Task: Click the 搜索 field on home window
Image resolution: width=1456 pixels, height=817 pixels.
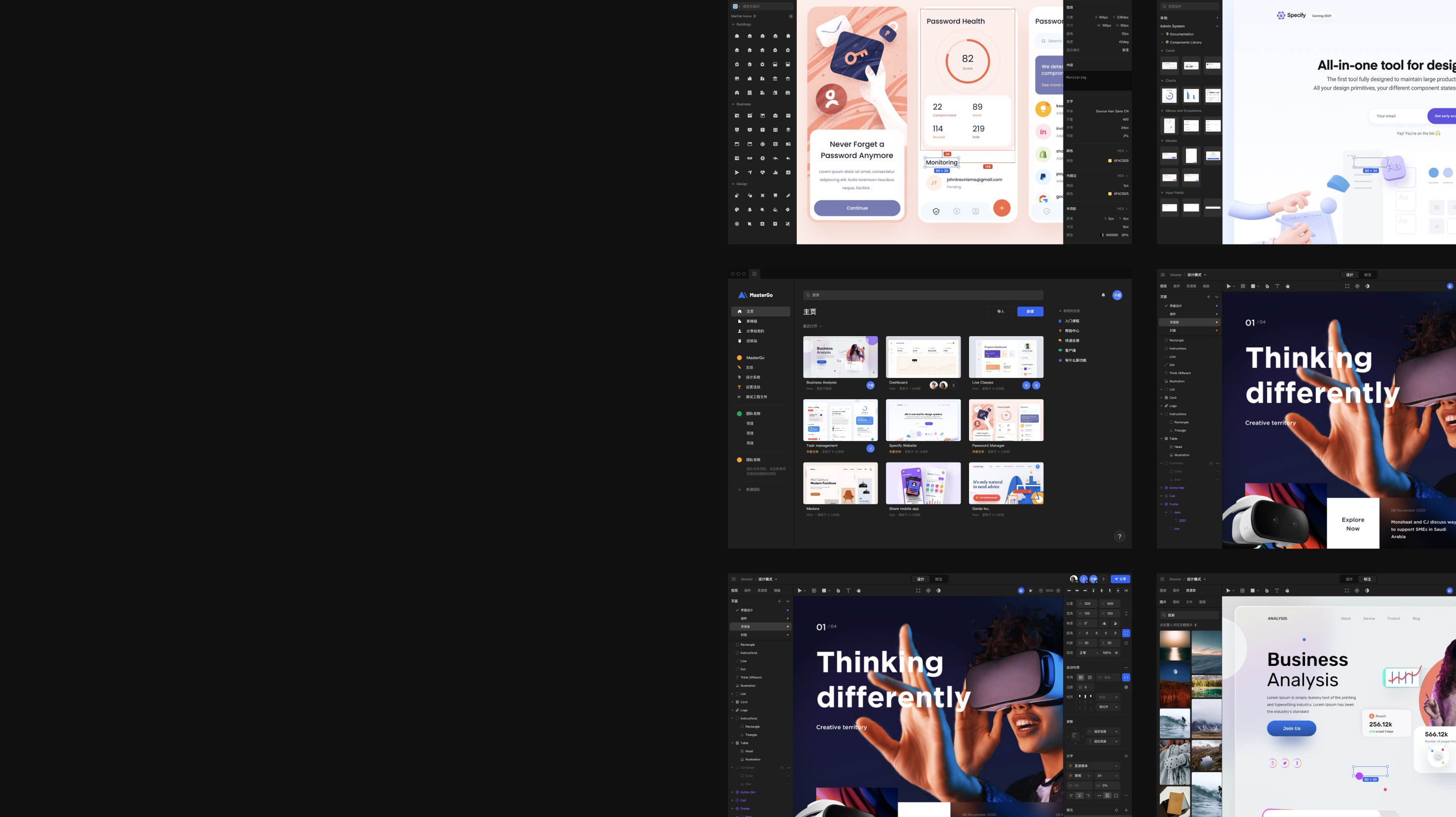Action: tap(923, 295)
